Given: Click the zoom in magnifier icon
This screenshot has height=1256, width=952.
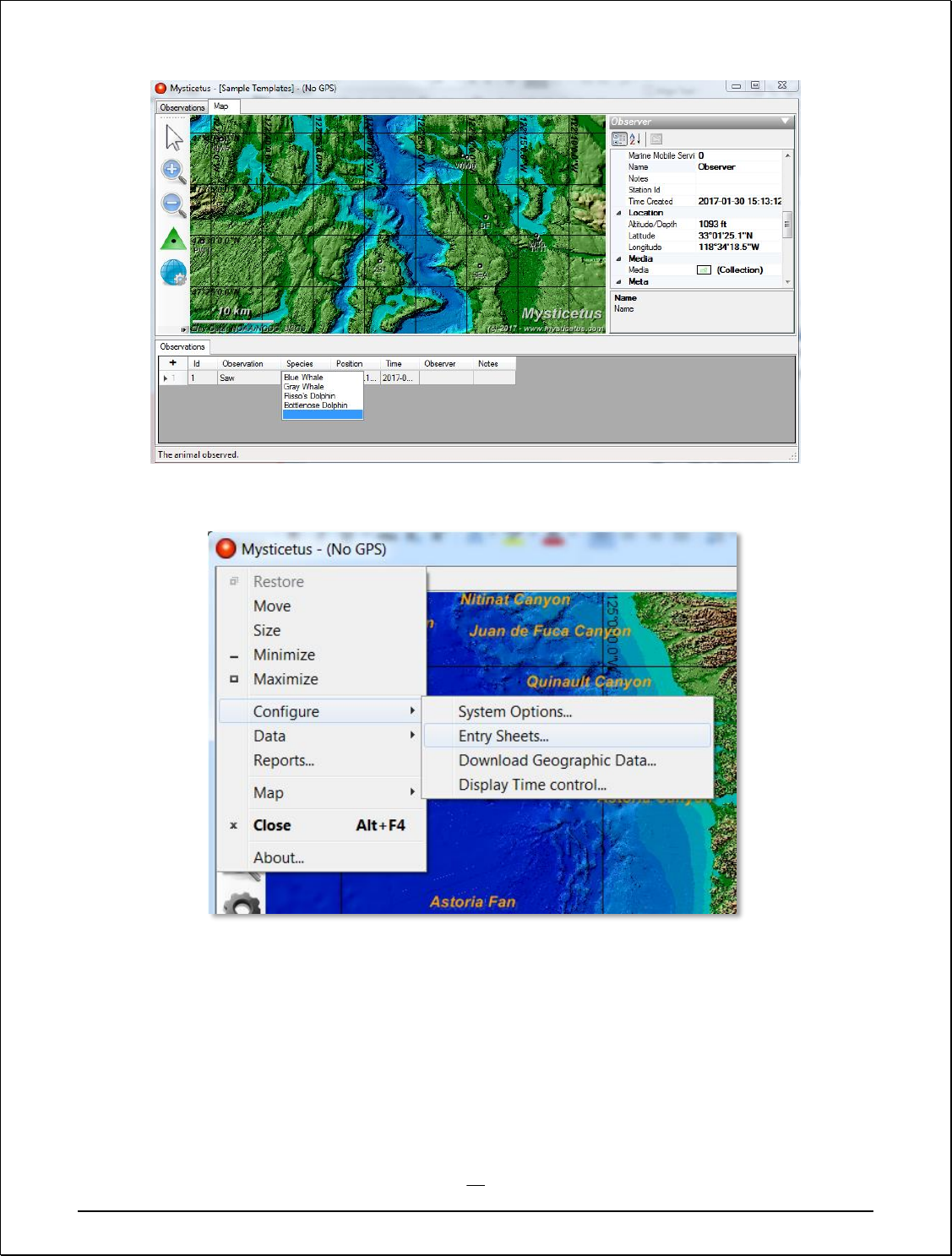Looking at the screenshot, I should pos(173,171).
